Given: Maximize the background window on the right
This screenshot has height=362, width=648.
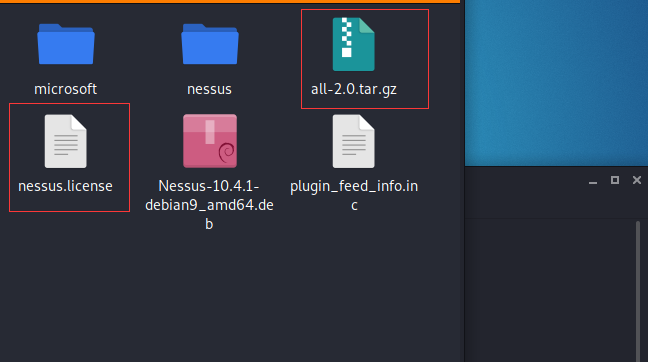Looking at the screenshot, I should [x=615, y=180].
